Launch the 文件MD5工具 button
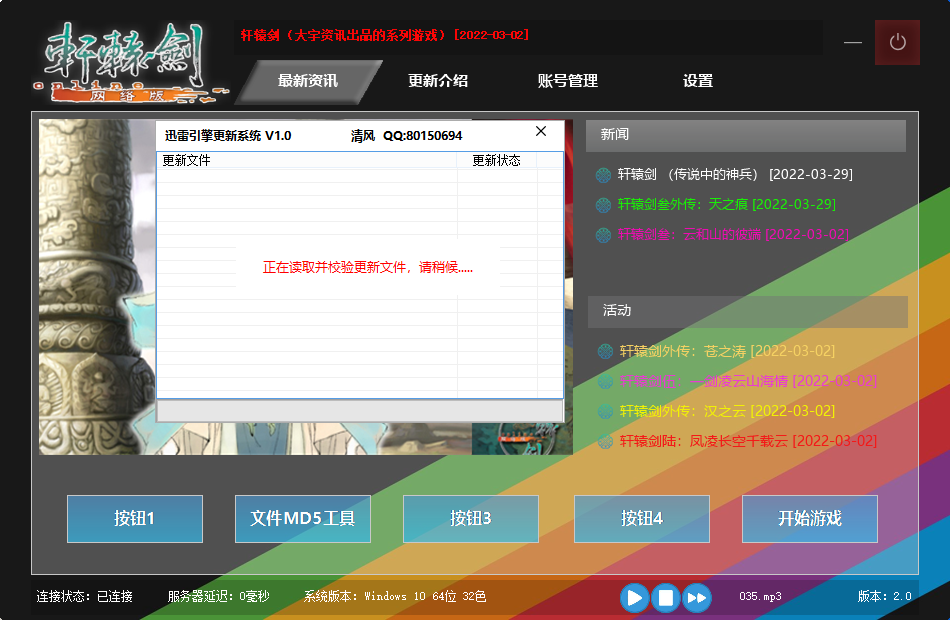This screenshot has height=620, width=950. (303, 519)
